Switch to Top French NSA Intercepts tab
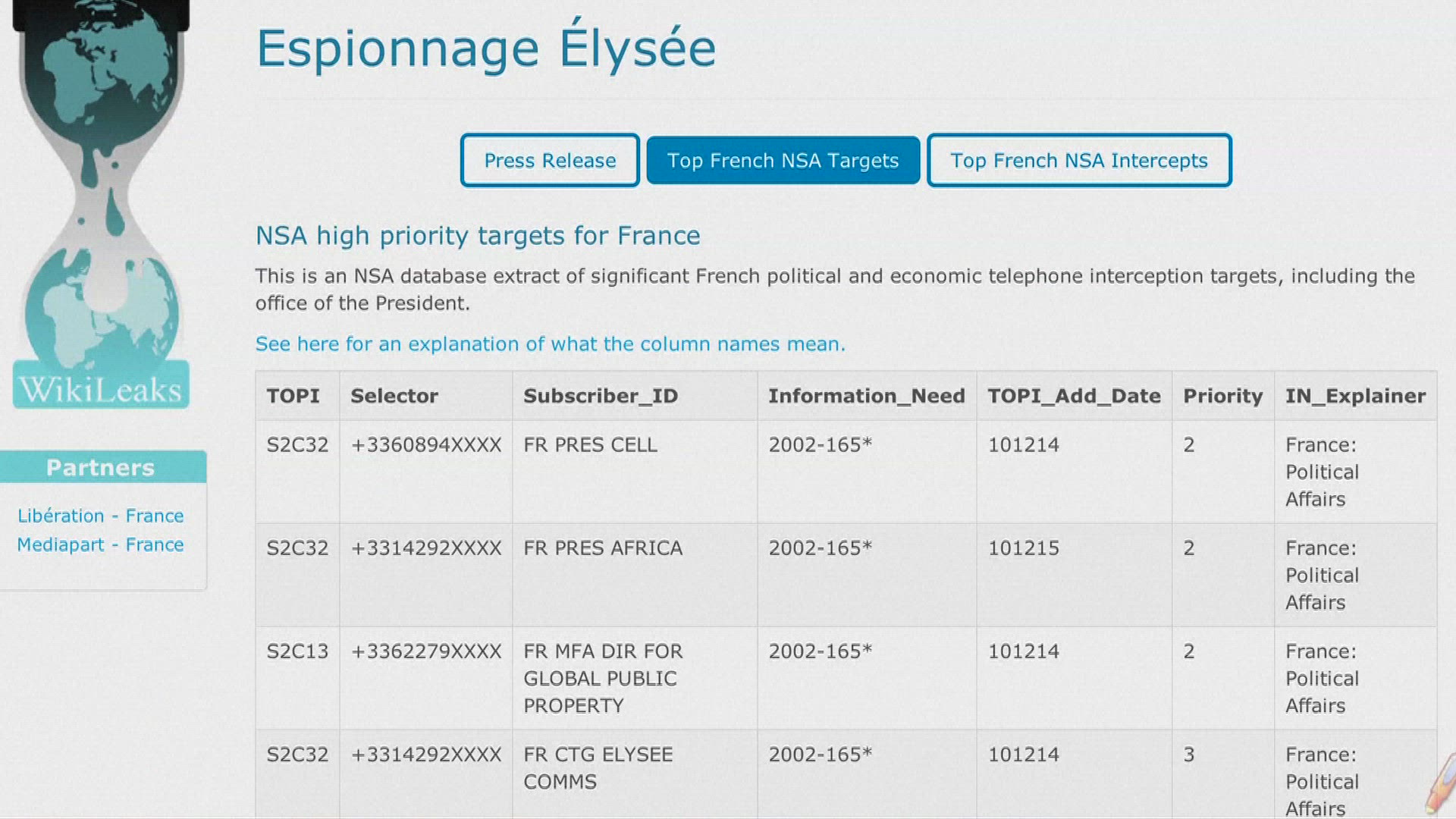This screenshot has width=1456, height=819. (x=1078, y=161)
